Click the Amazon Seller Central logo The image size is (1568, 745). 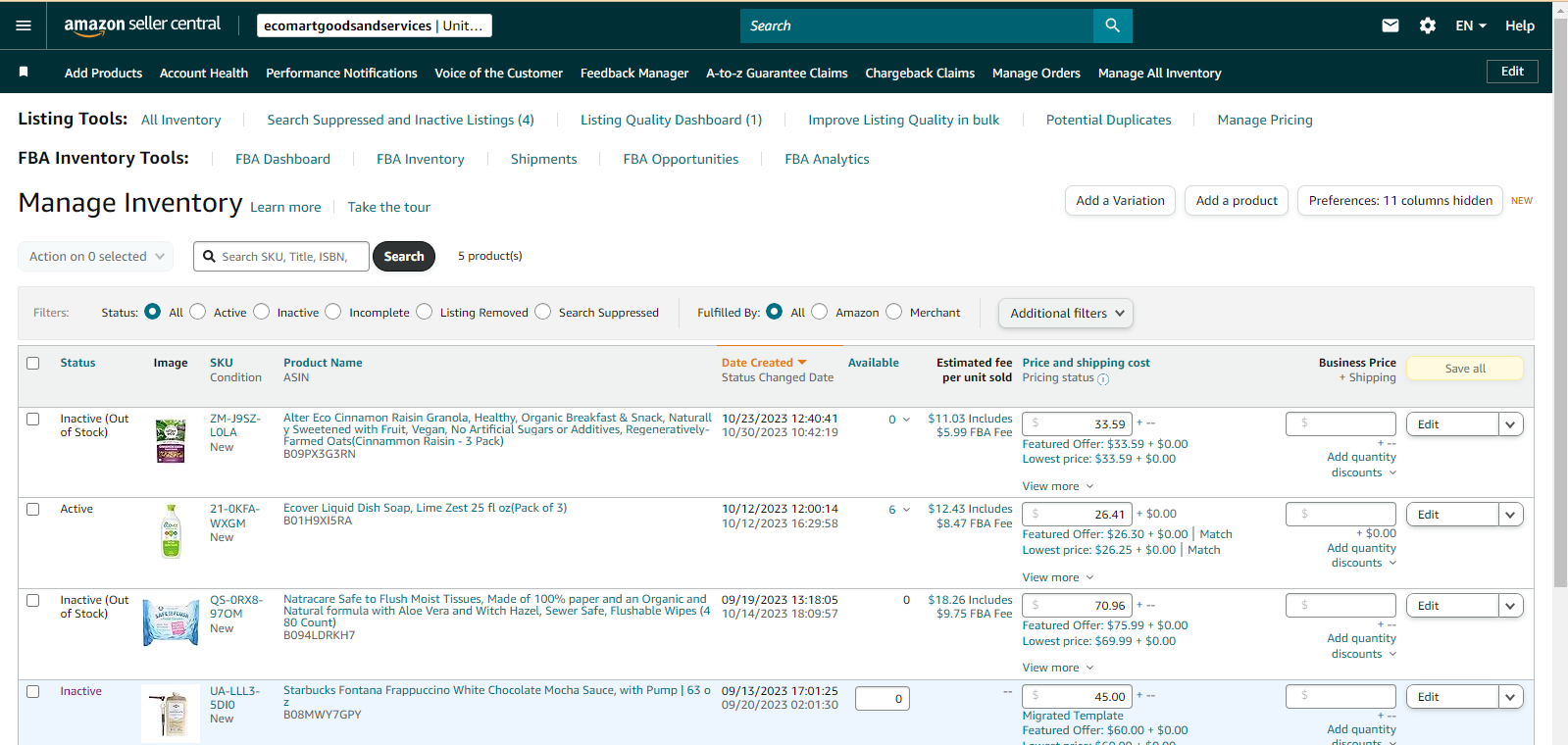pos(142,25)
